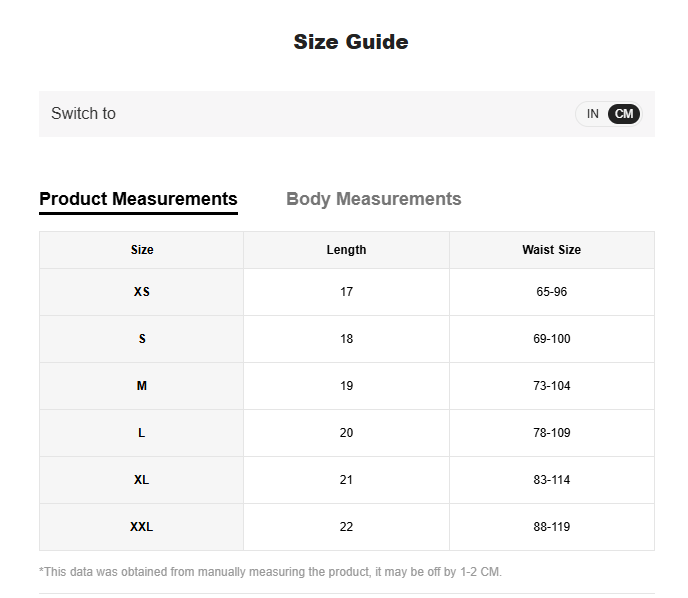688x598 pixels.
Task: Click the Length column header
Action: [346, 250]
